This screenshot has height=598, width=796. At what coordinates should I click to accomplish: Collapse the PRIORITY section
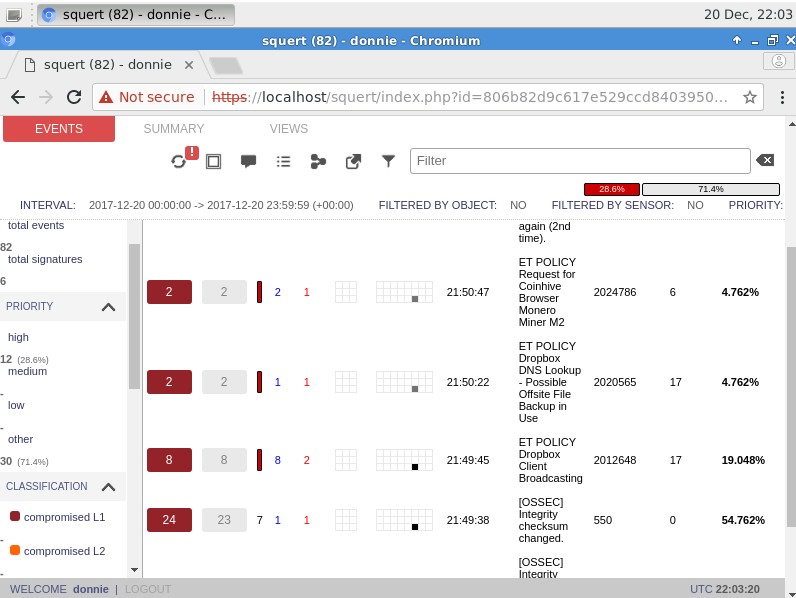coord(108,307)
